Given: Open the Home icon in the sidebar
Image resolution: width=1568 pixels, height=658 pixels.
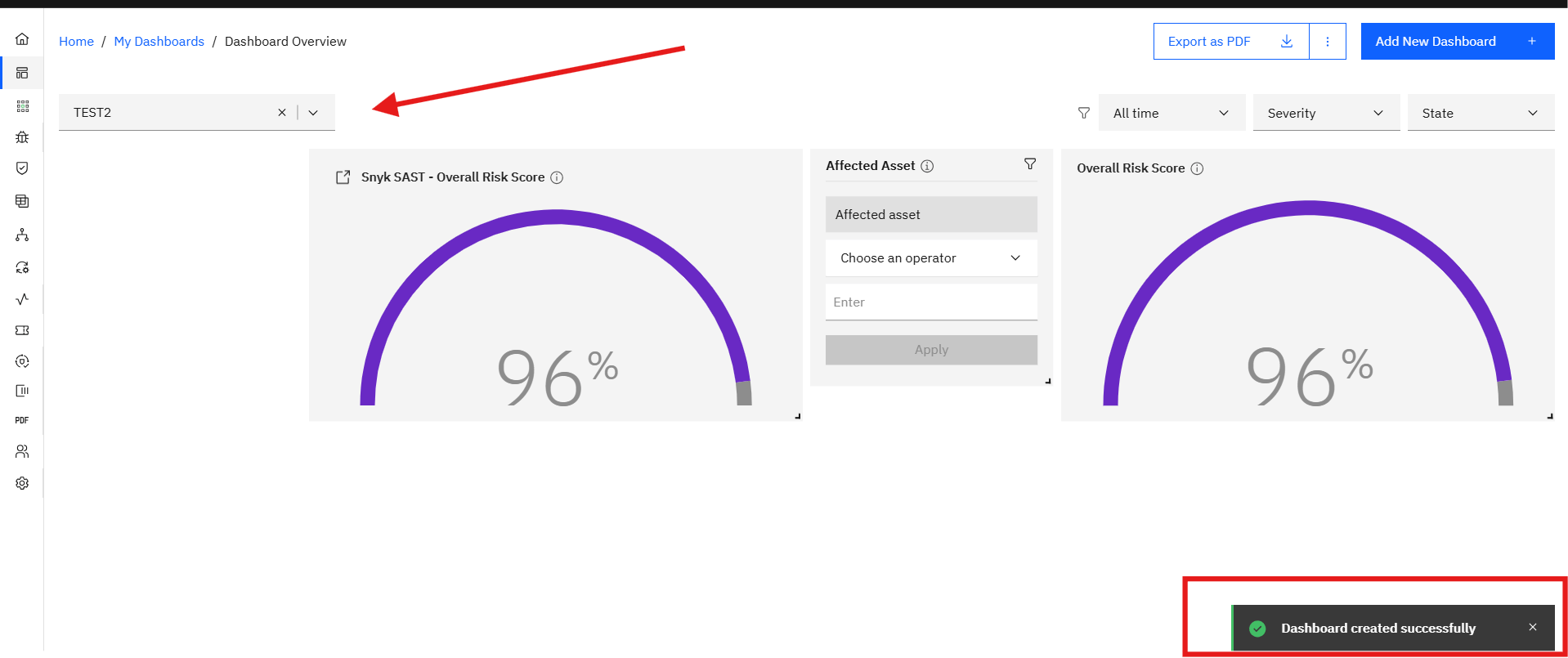Looking at the screenshot, I should 22,39.
